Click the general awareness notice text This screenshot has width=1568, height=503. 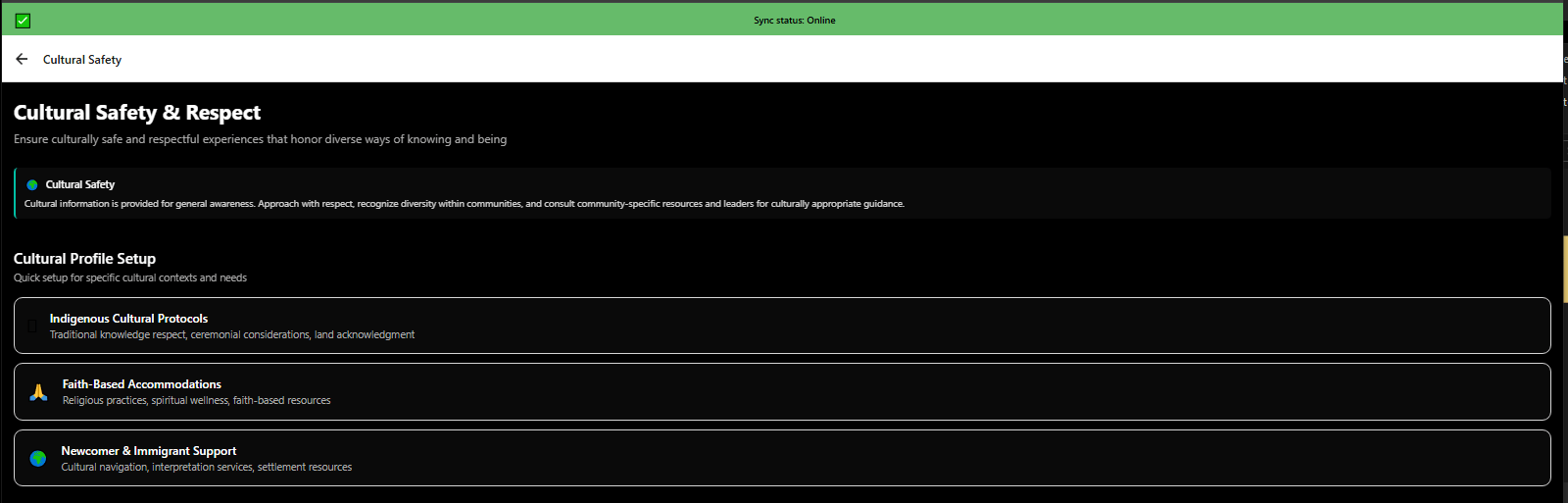pos(464,204)
